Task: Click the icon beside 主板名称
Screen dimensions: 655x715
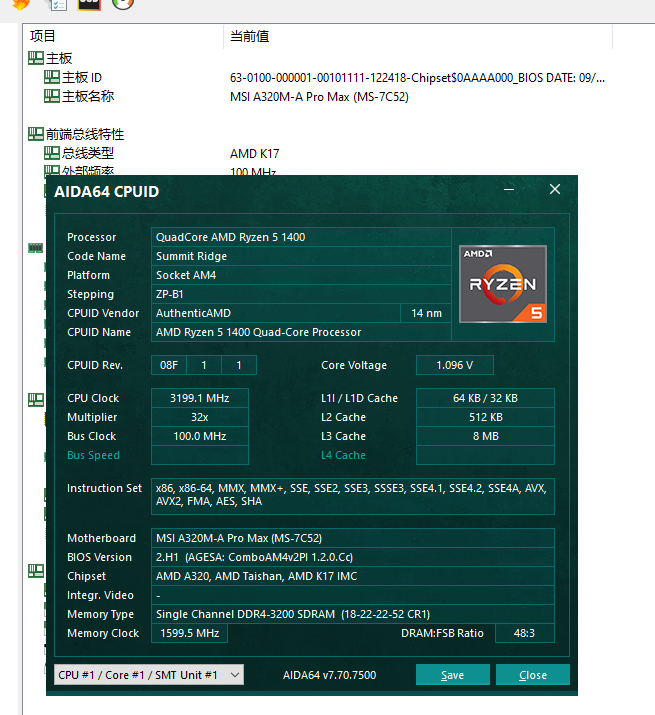Action: [x=52, y=96]
